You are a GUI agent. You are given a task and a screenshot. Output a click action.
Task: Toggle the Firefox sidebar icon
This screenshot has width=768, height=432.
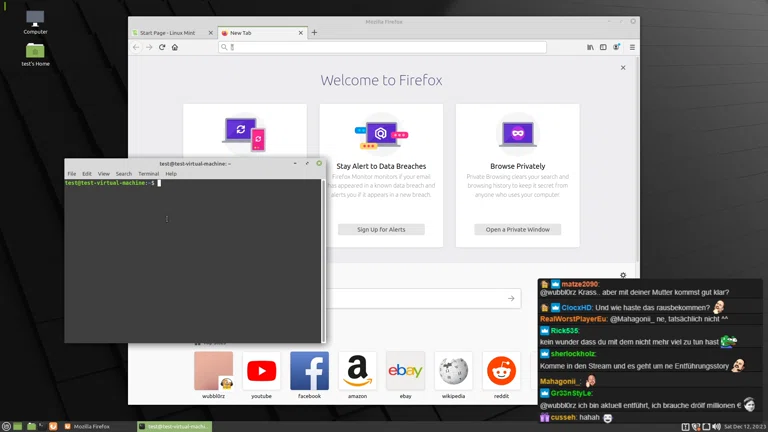pyautogui.click(x=603, y=47)
